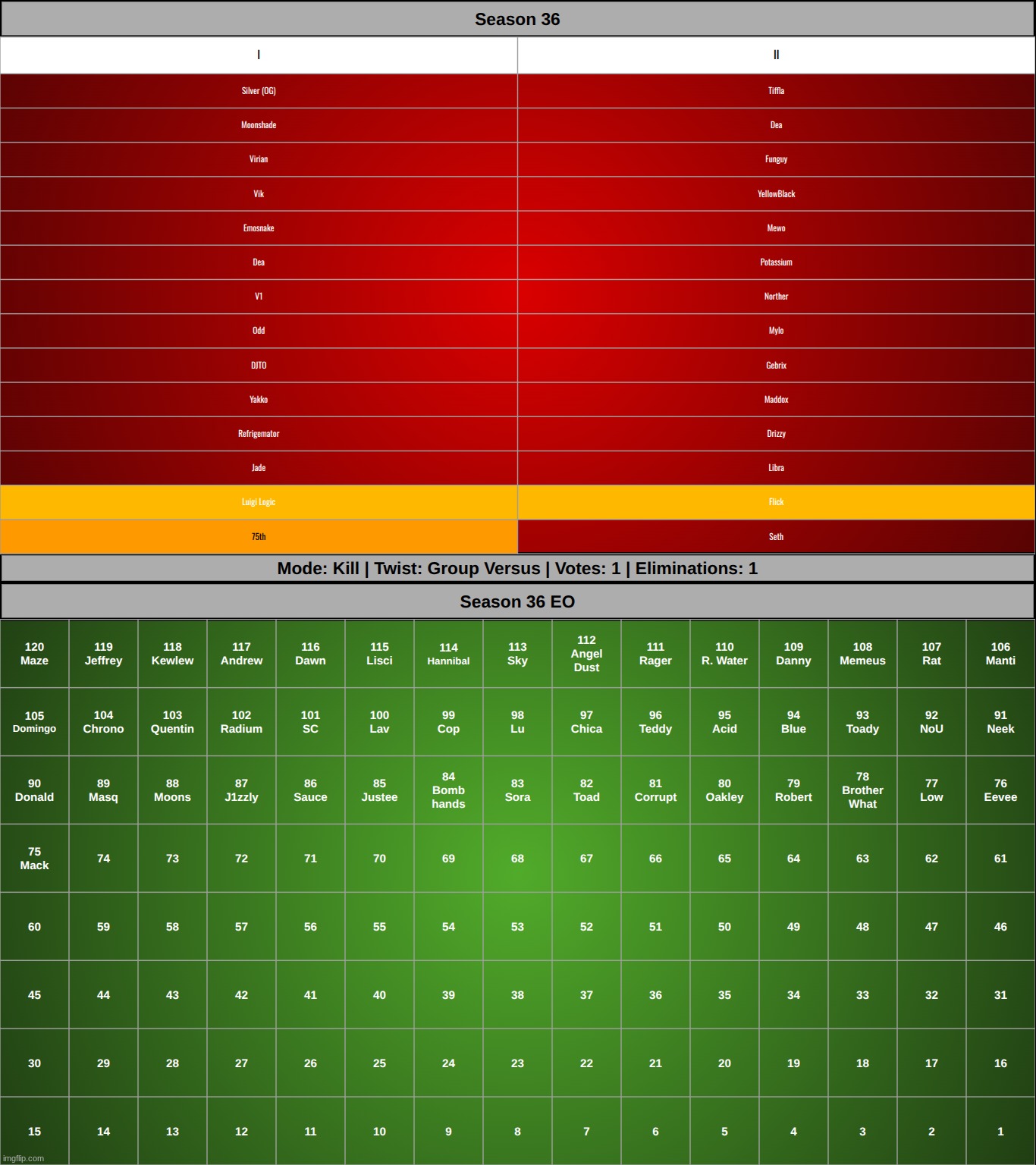The width and height of the screenshot is (1036, 1165).
Task: Click the Seth entry in column II
Action: [x=776, y=536]
